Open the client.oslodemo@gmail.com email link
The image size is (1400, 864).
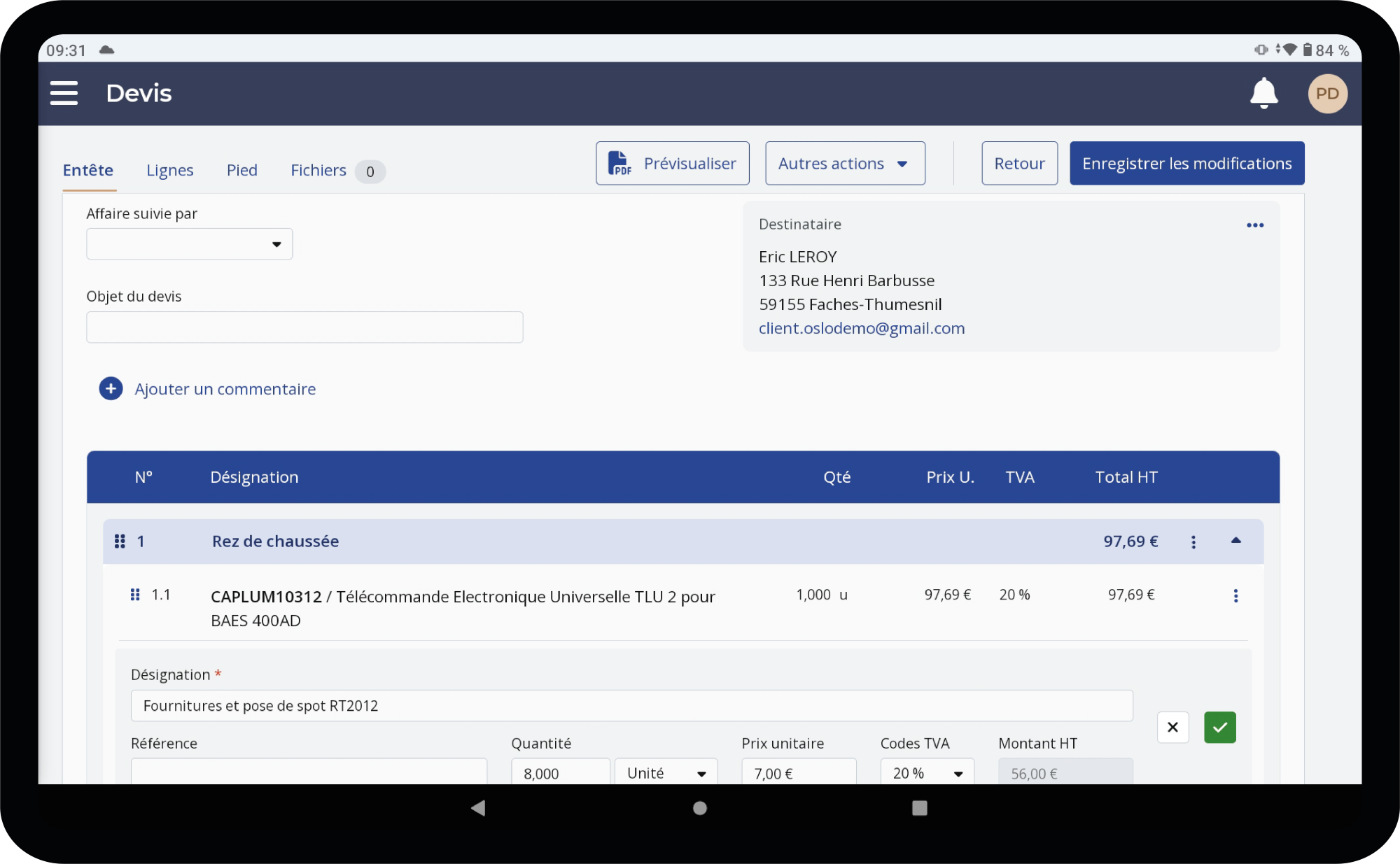pyautogui.click(x=862, y=328)
